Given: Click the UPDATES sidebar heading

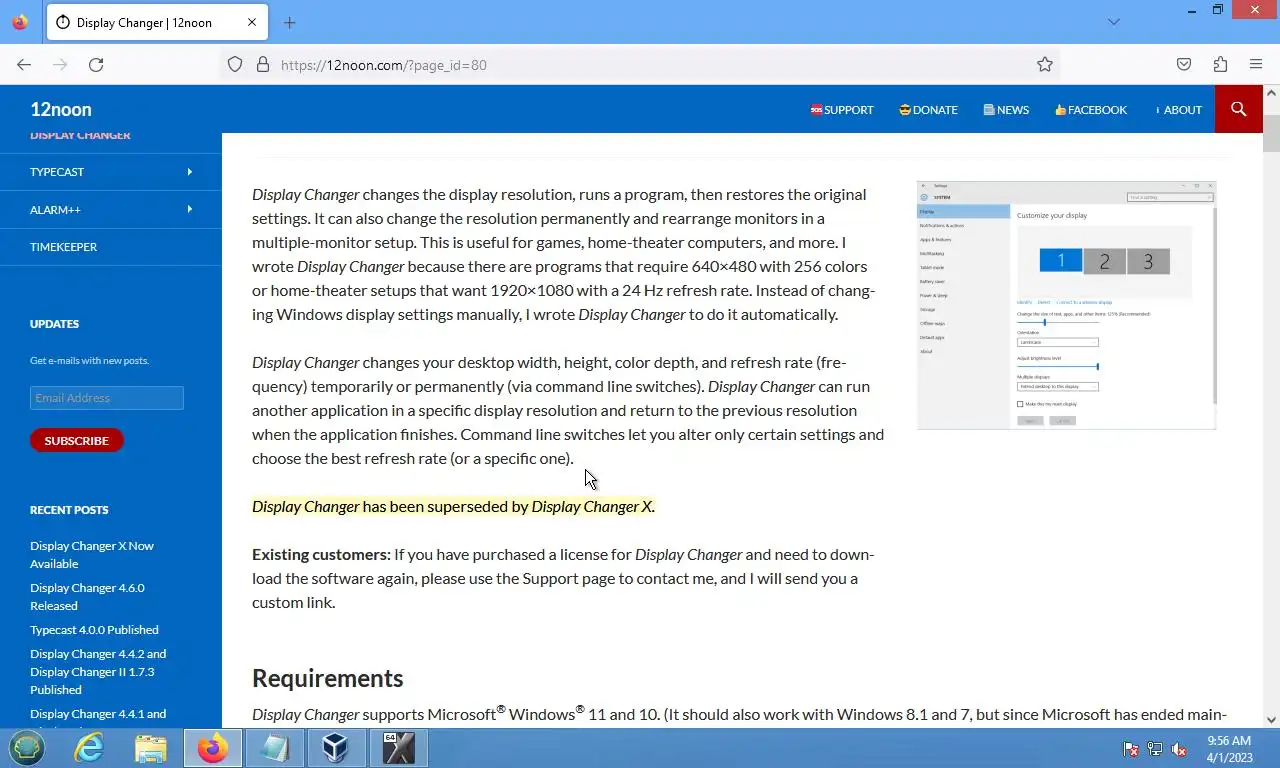Looking at the screenshot, I should tap(54, 324).
